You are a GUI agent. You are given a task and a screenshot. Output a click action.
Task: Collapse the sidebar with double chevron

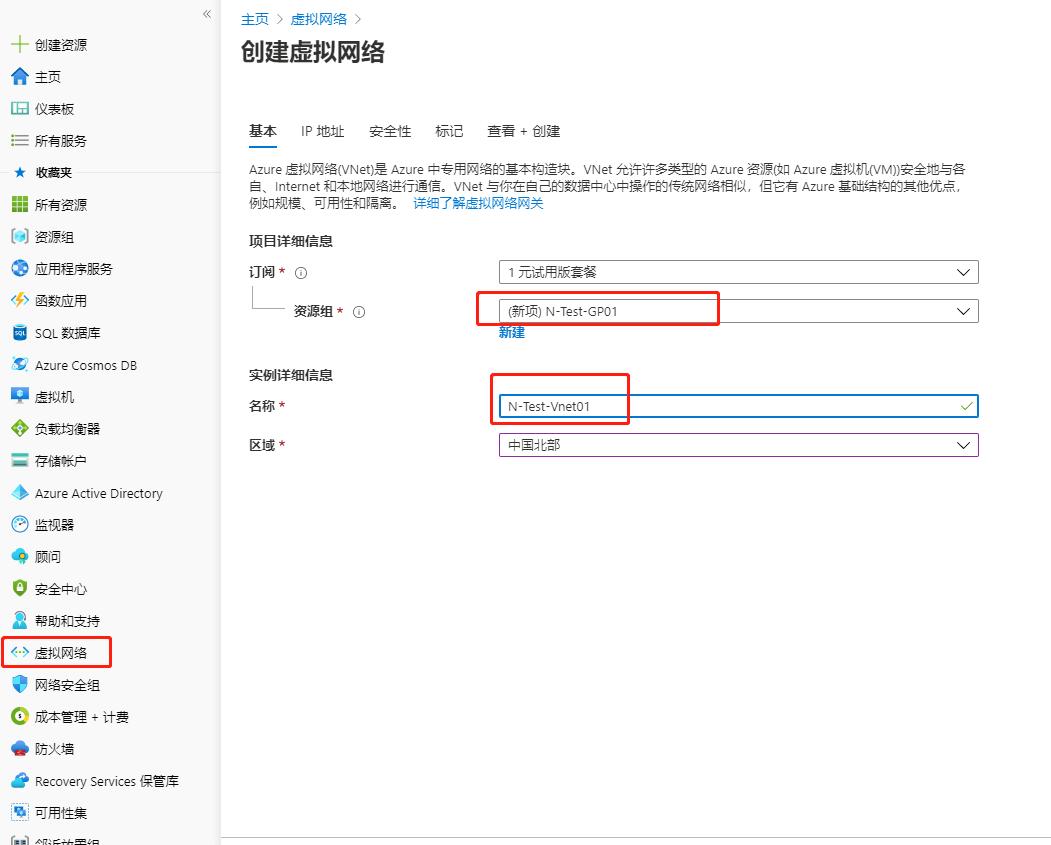point(207,14)
